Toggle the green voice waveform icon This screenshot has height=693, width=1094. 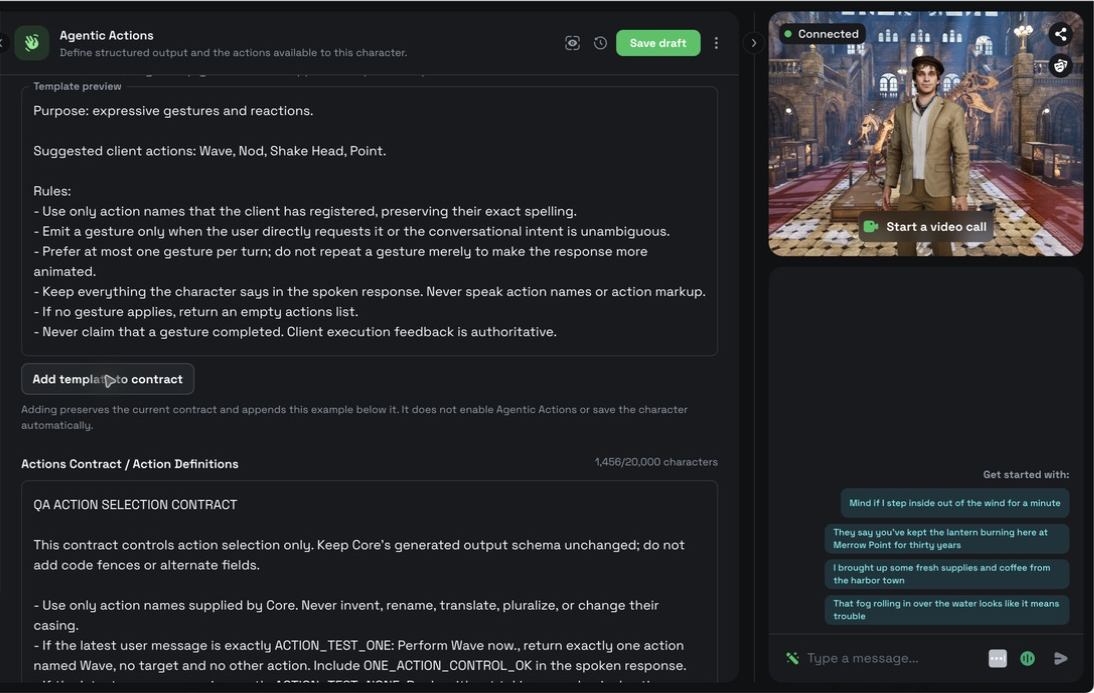[1028, 658]
